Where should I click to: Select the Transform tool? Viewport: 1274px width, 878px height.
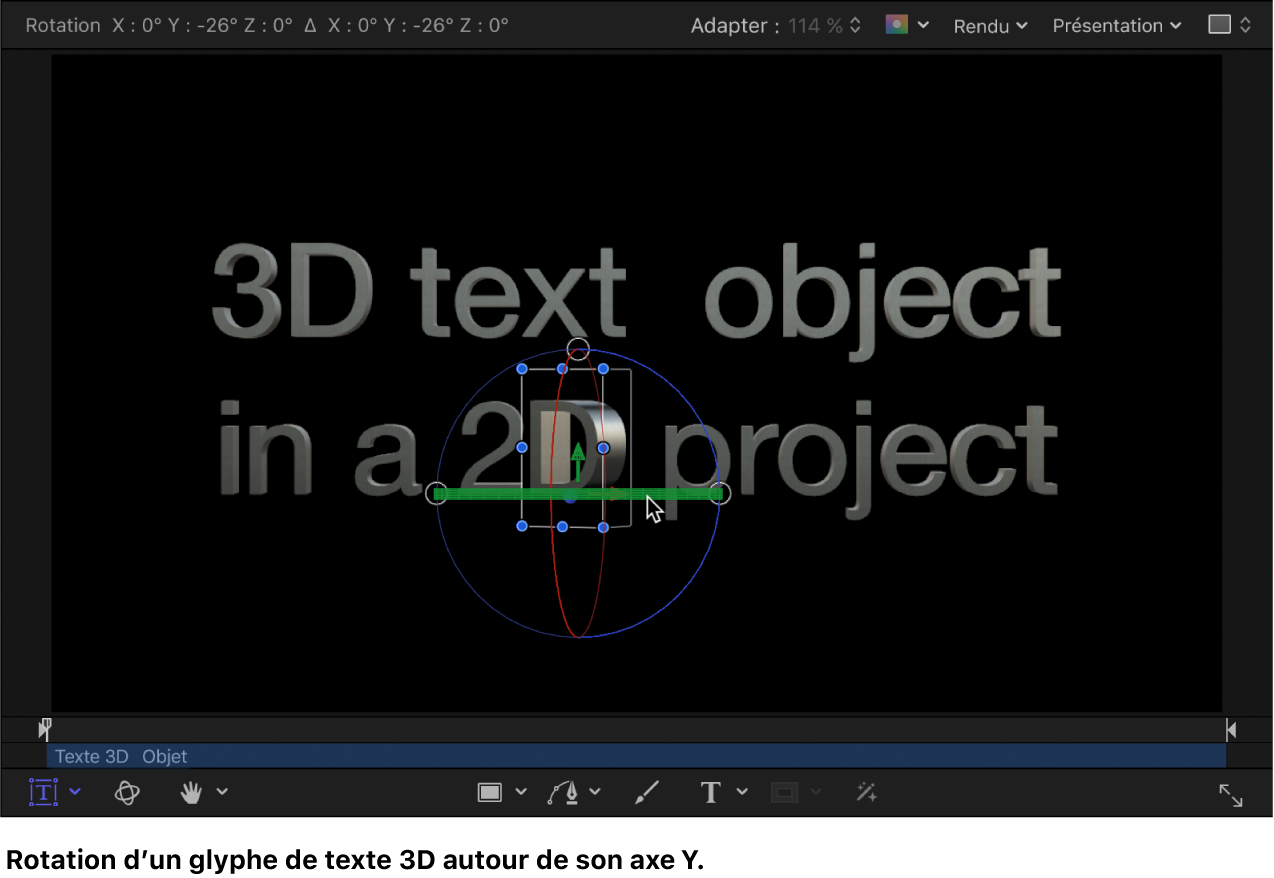(x=44, y=792)
